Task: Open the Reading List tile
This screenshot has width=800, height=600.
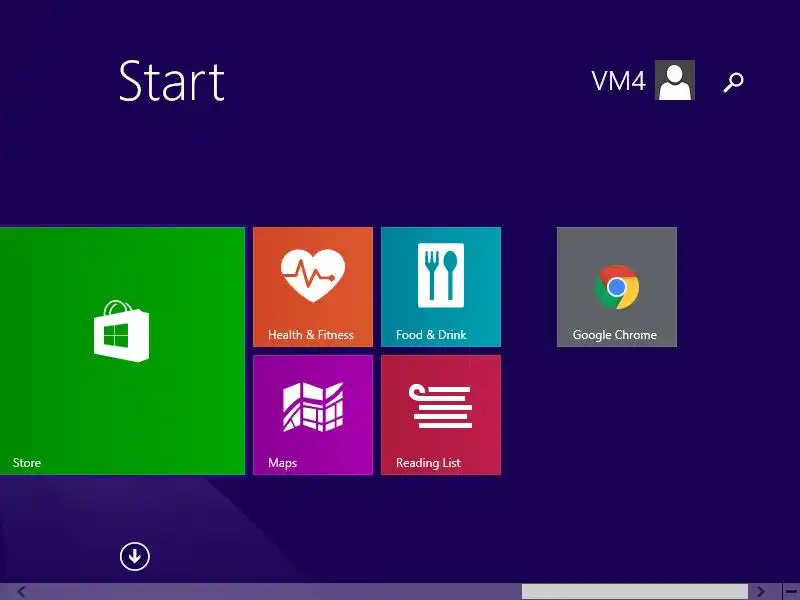Action: pos(441,415)
